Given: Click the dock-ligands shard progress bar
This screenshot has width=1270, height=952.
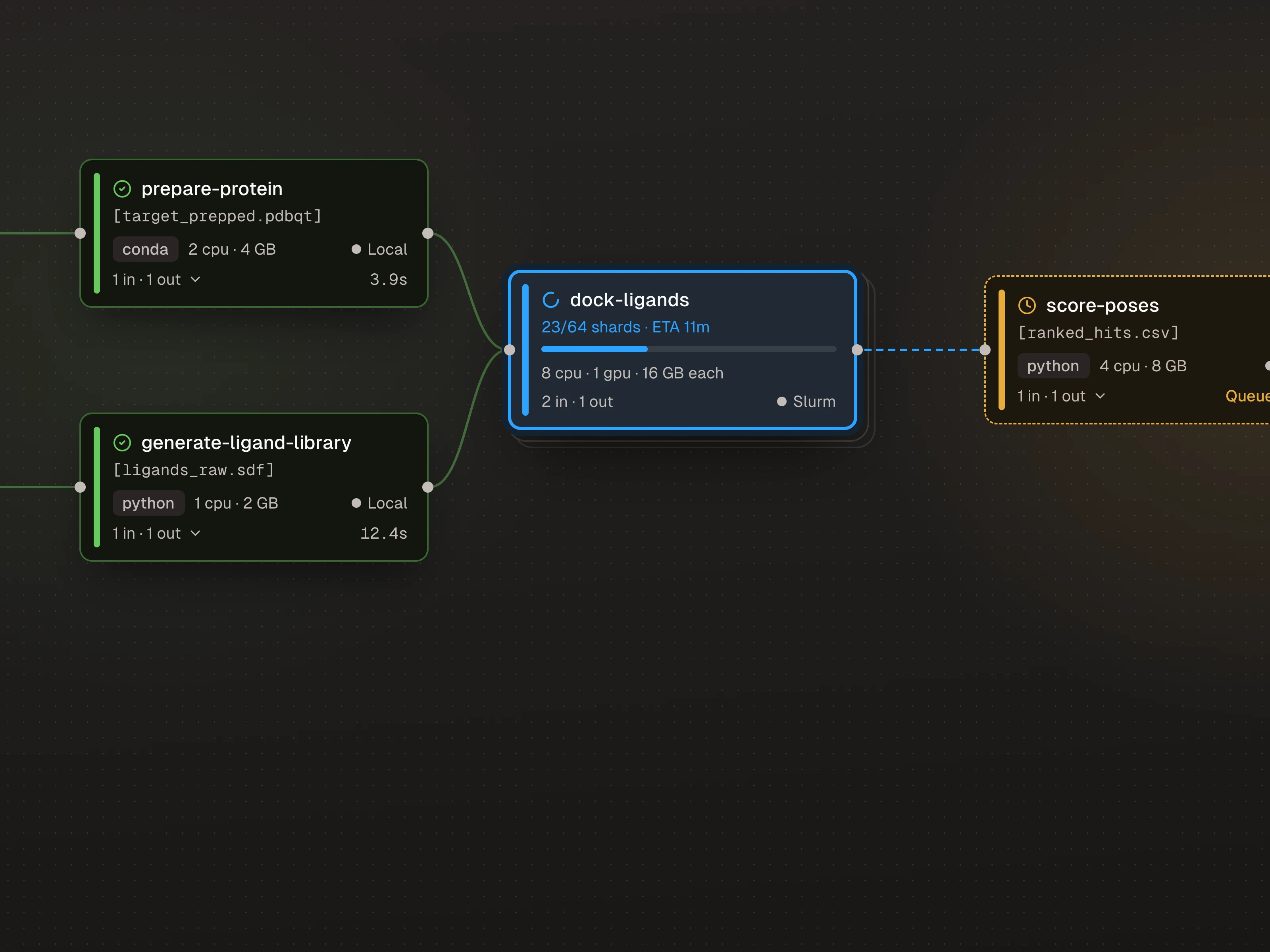Looking at the screenshot, I should [x=689, y=349].
